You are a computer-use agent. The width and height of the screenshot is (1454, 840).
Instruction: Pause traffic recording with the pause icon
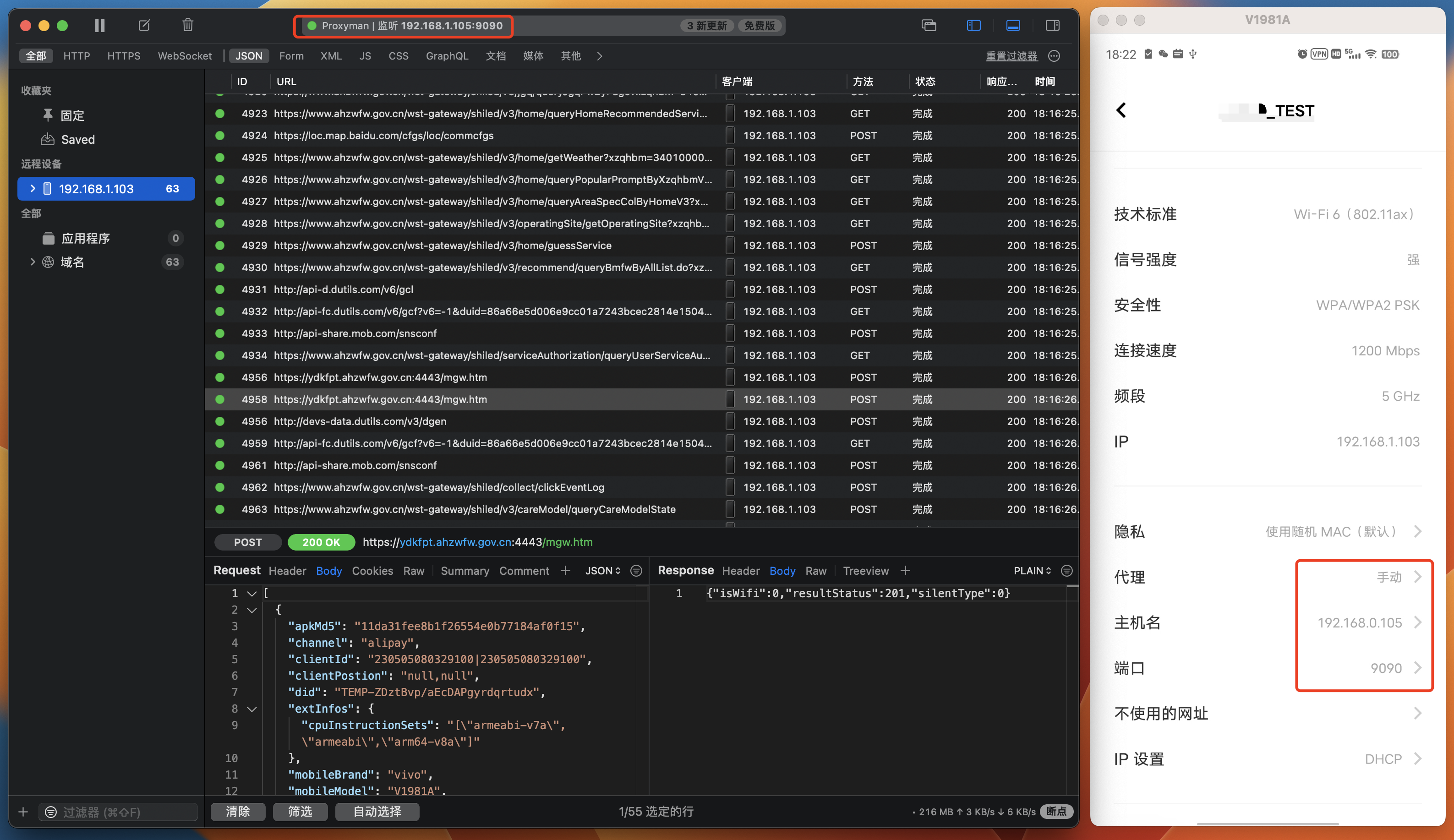point(99,25)
